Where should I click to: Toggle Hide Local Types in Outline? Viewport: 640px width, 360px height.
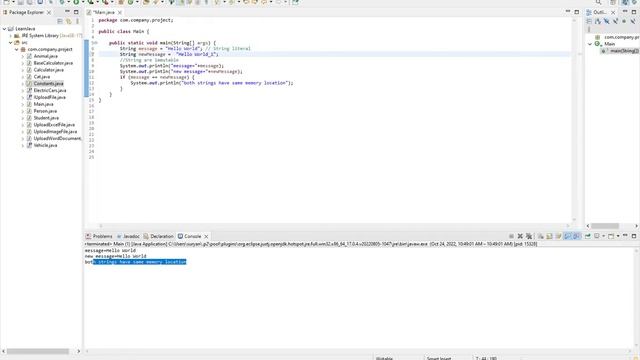tap(633, 21)
